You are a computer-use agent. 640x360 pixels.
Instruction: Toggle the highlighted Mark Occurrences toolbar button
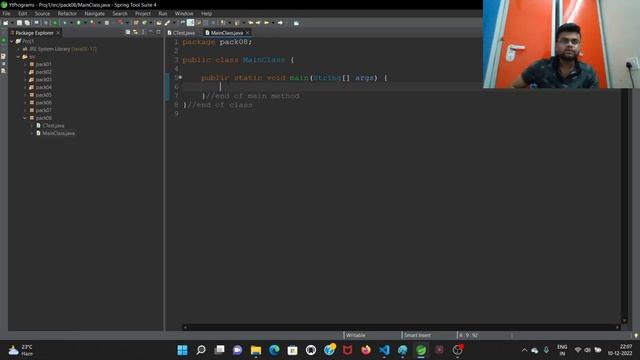(190, 23)
